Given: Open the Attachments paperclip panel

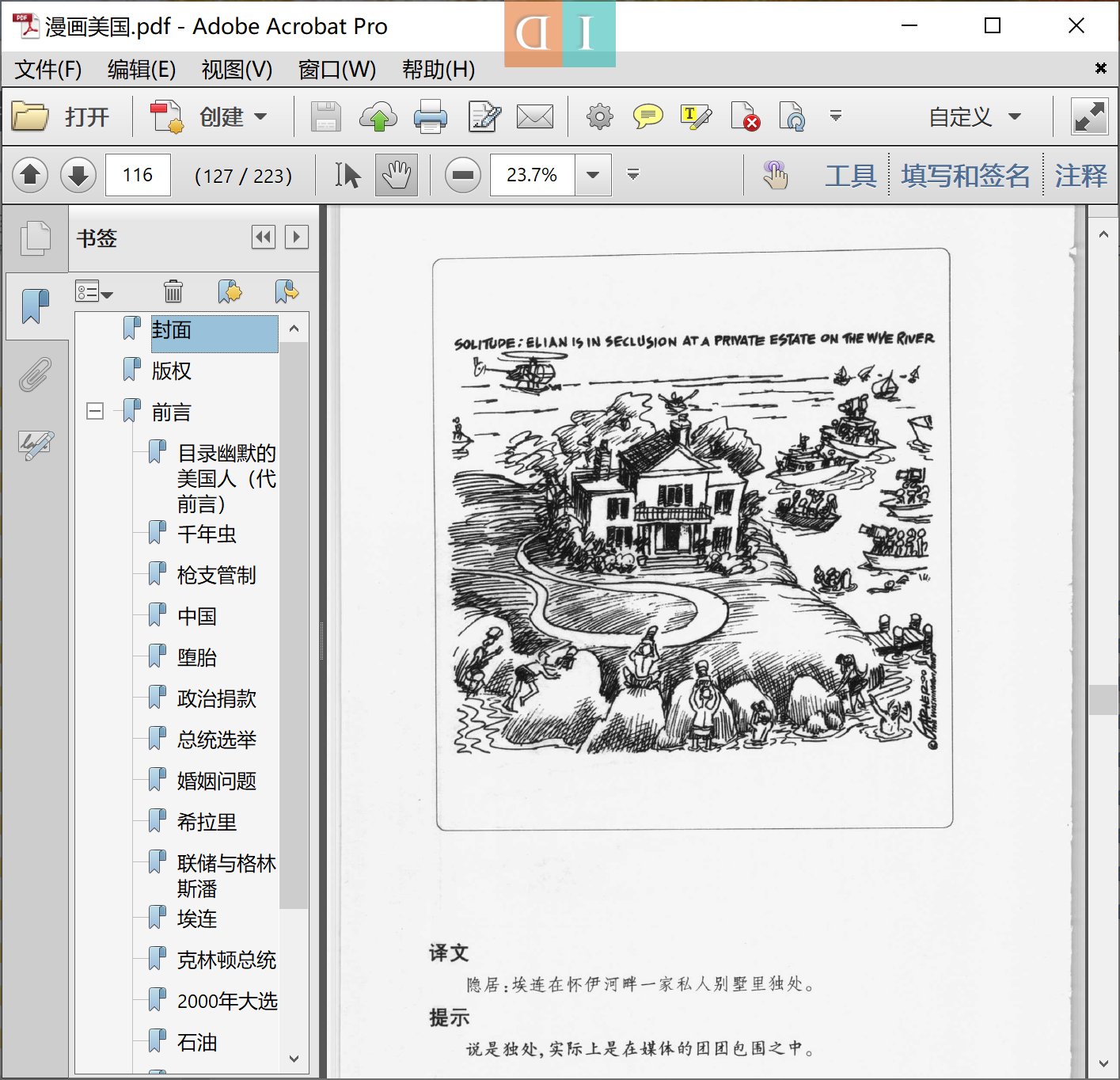Looking at the screenshot, I should coord(35,375).
